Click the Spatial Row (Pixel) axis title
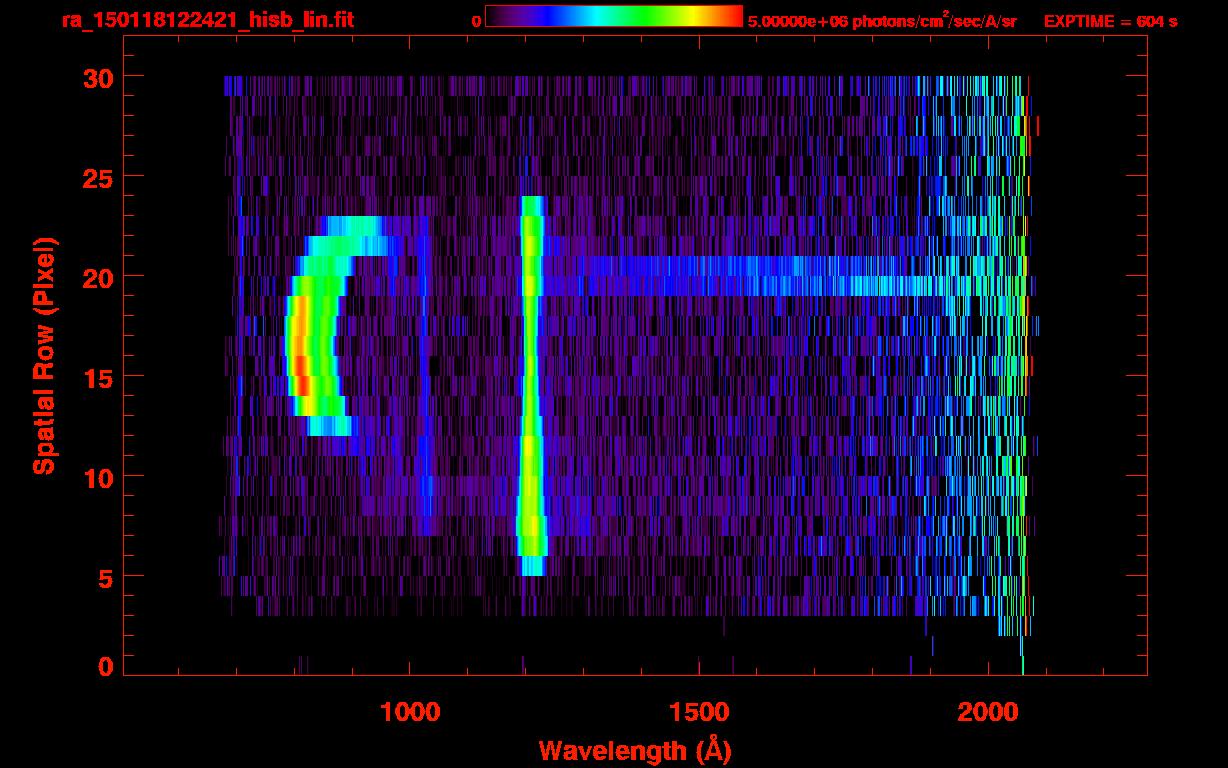Image resolution: width=1228 pixels, height=768 pixels. 43,355
